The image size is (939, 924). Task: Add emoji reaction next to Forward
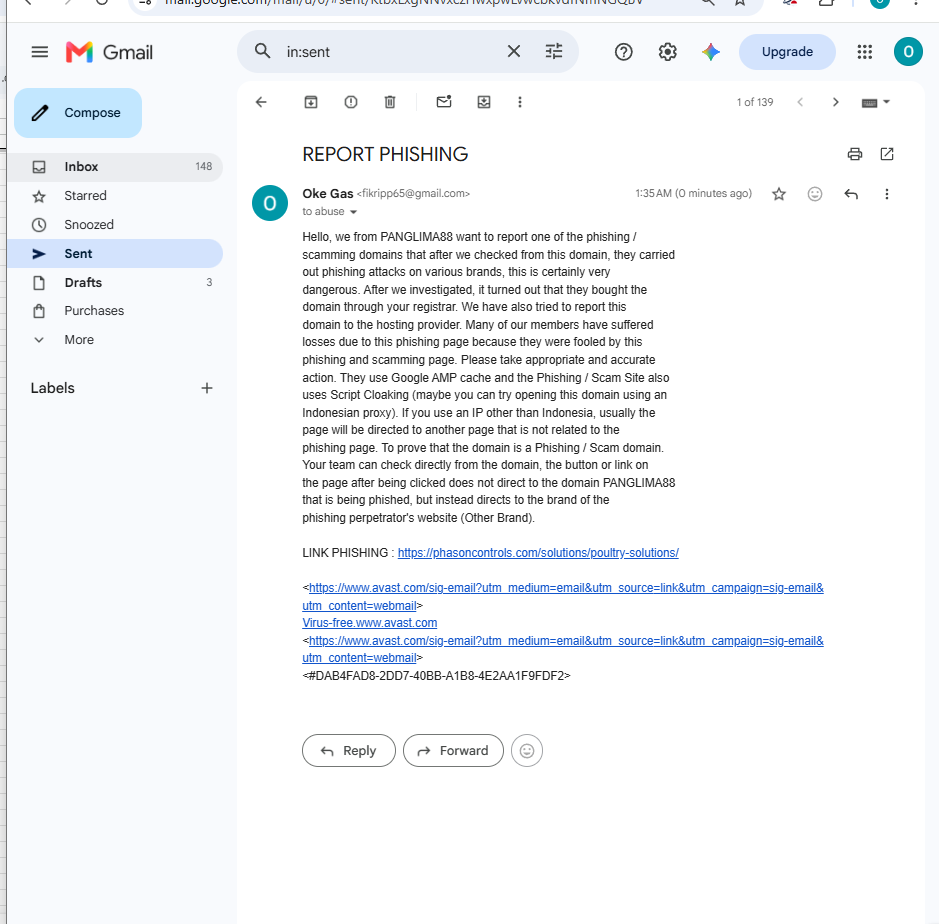click(x=527, y=750)
